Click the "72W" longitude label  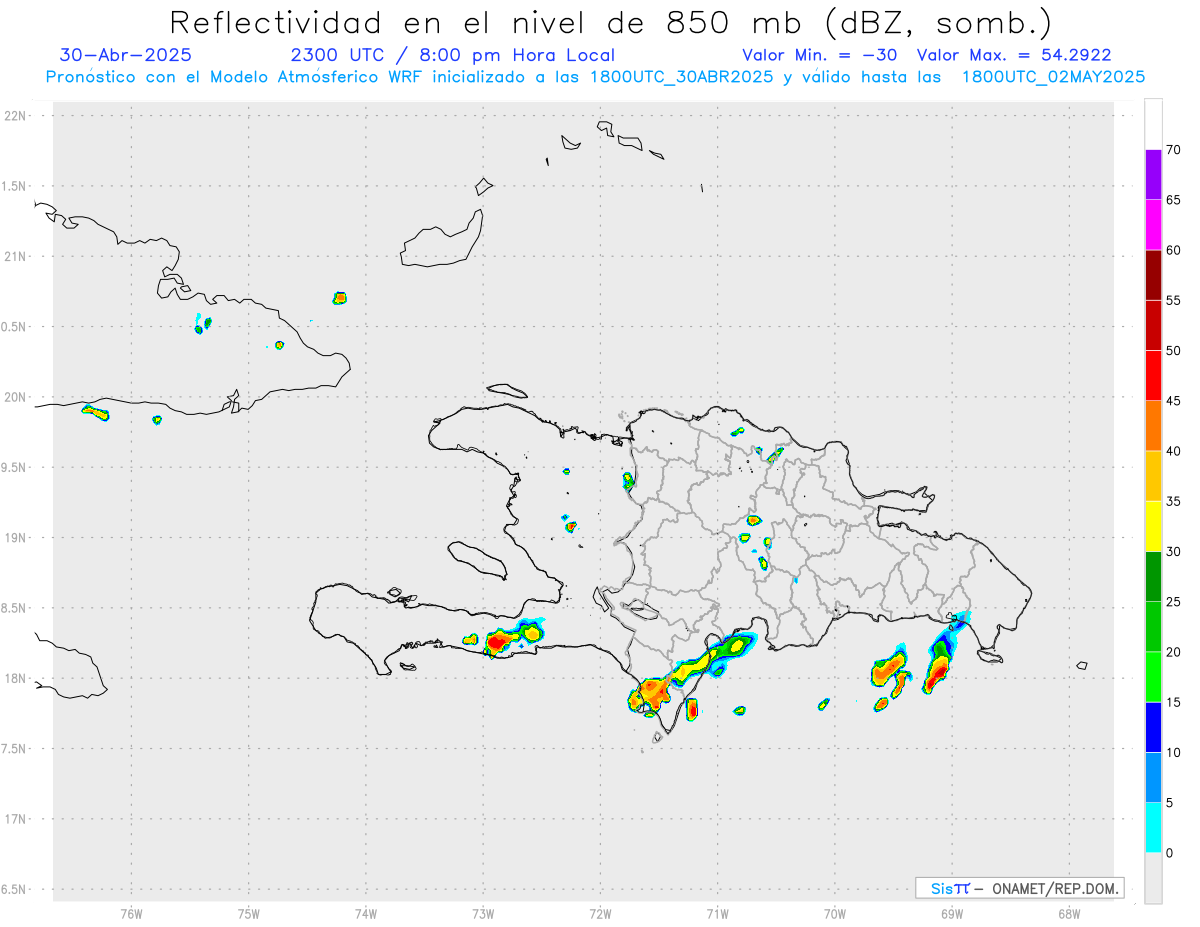tap(600, 914)
